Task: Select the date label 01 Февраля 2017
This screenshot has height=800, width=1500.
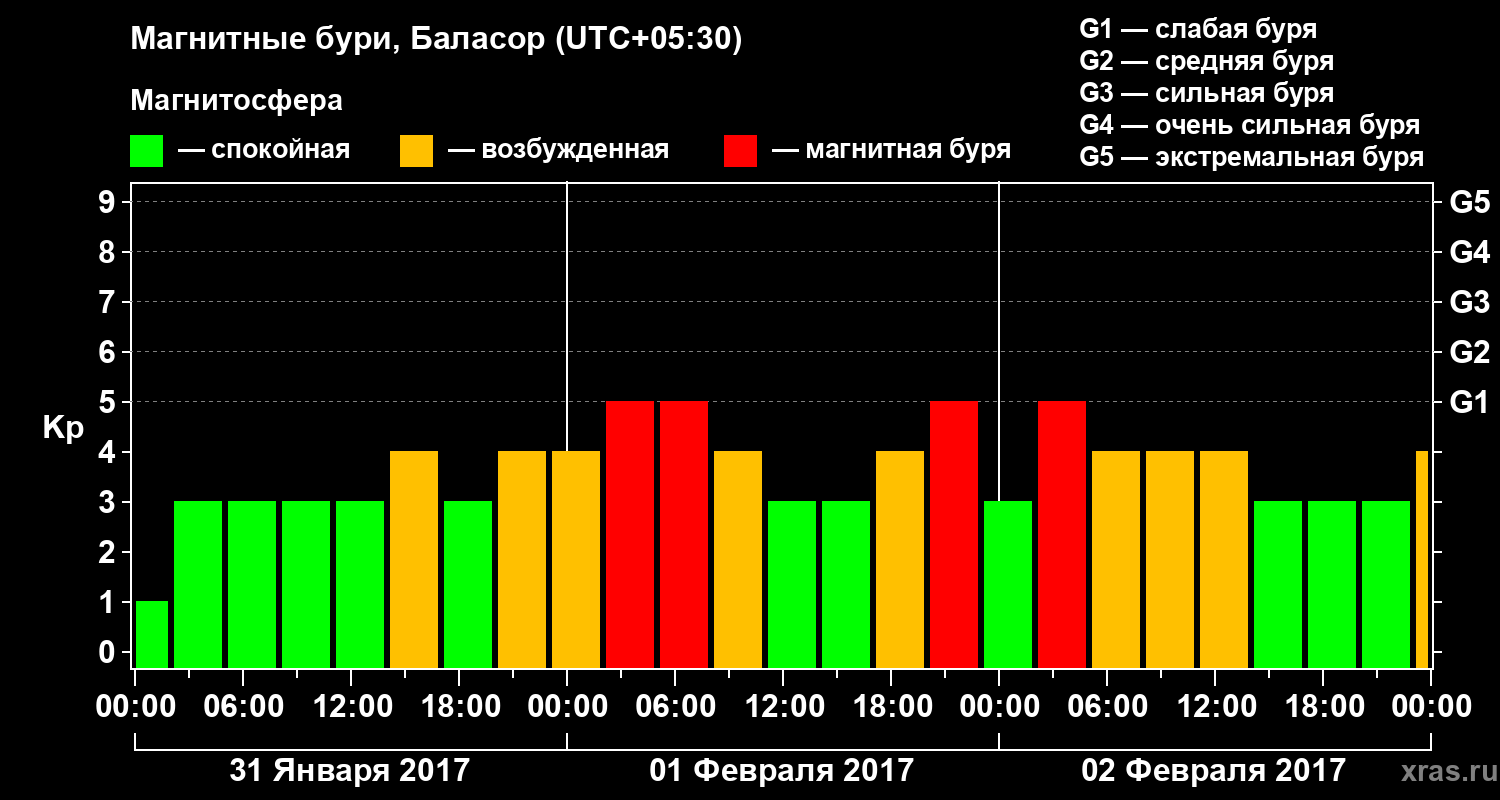Action: 782,770
